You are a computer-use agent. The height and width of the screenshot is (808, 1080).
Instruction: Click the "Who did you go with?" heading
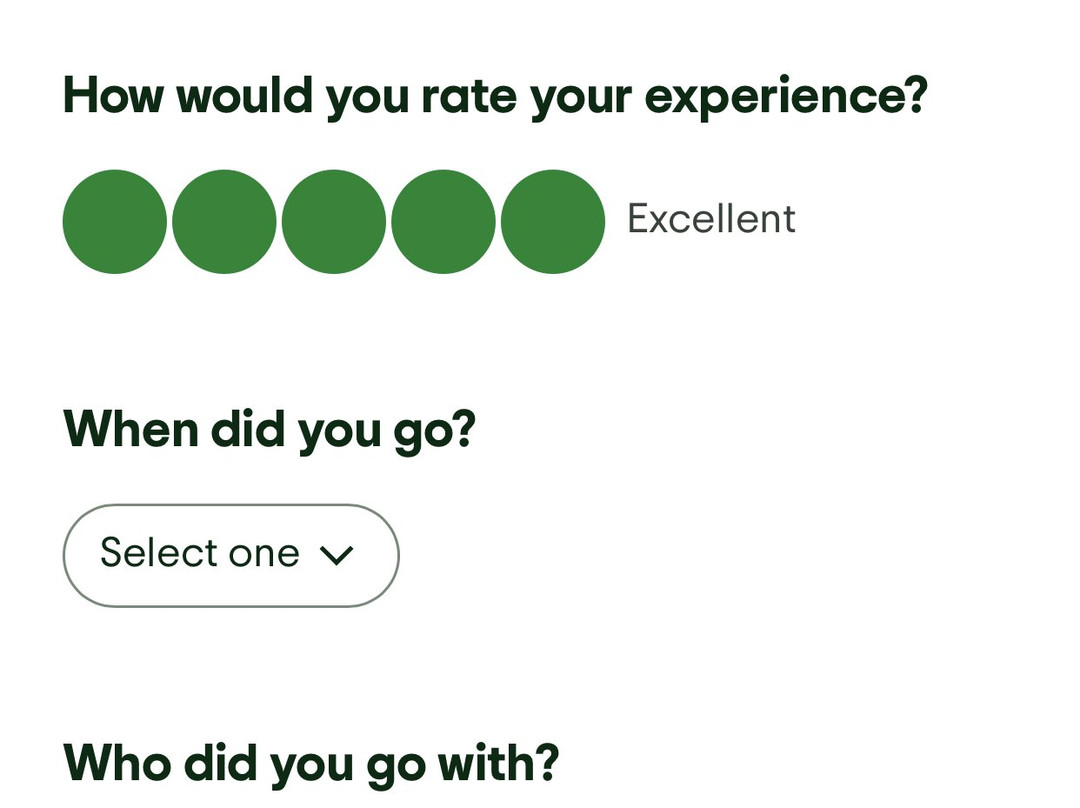click(x=310, y=763)
